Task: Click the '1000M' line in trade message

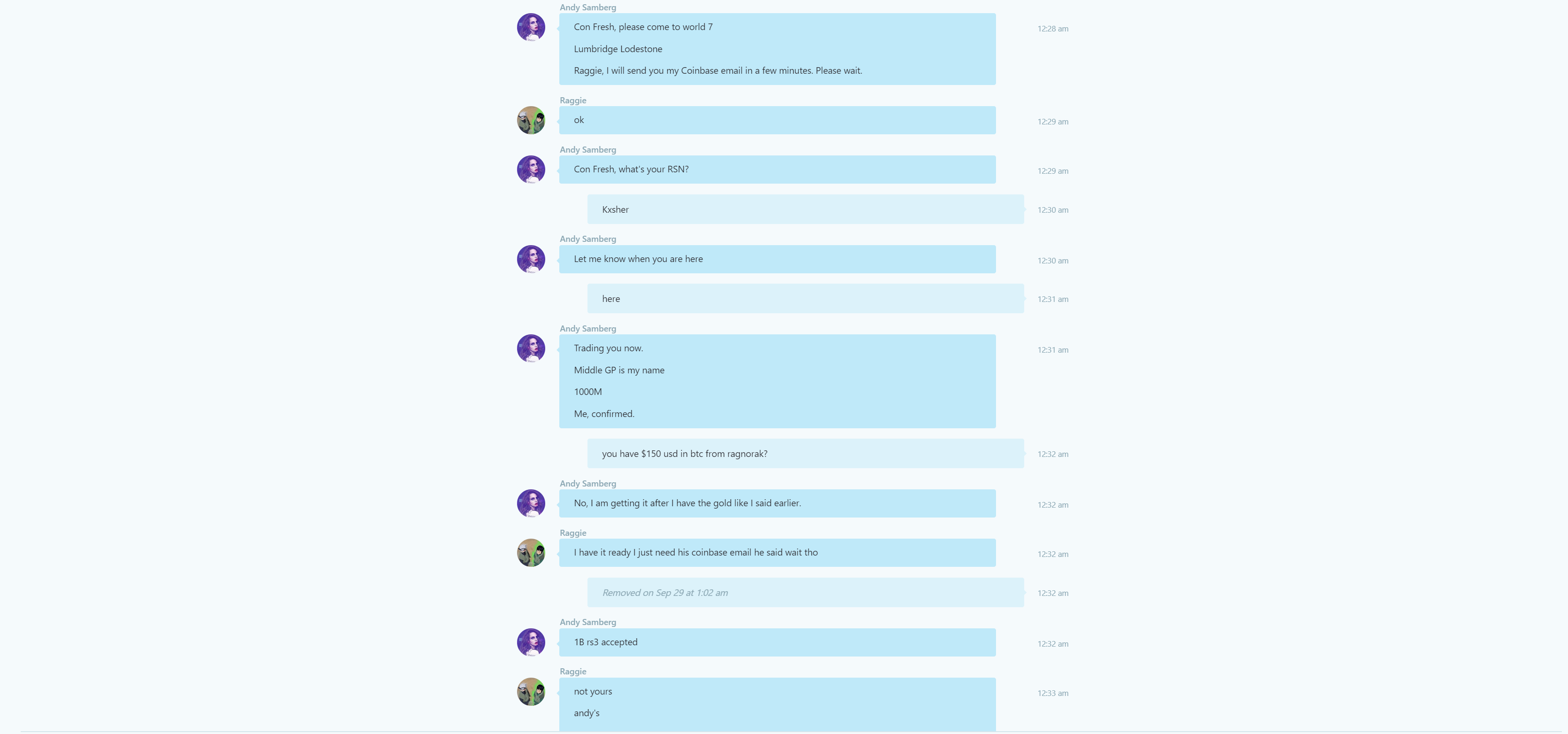Action: click(x=587, y=392)
